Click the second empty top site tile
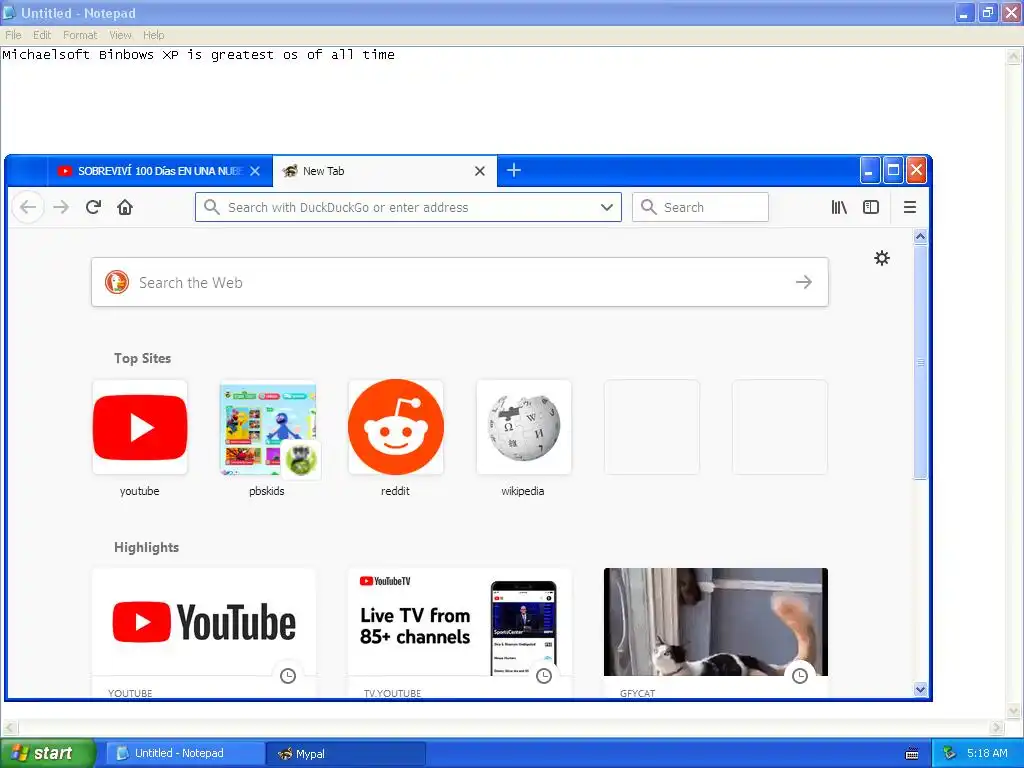1024x768 pixels. 780,427
